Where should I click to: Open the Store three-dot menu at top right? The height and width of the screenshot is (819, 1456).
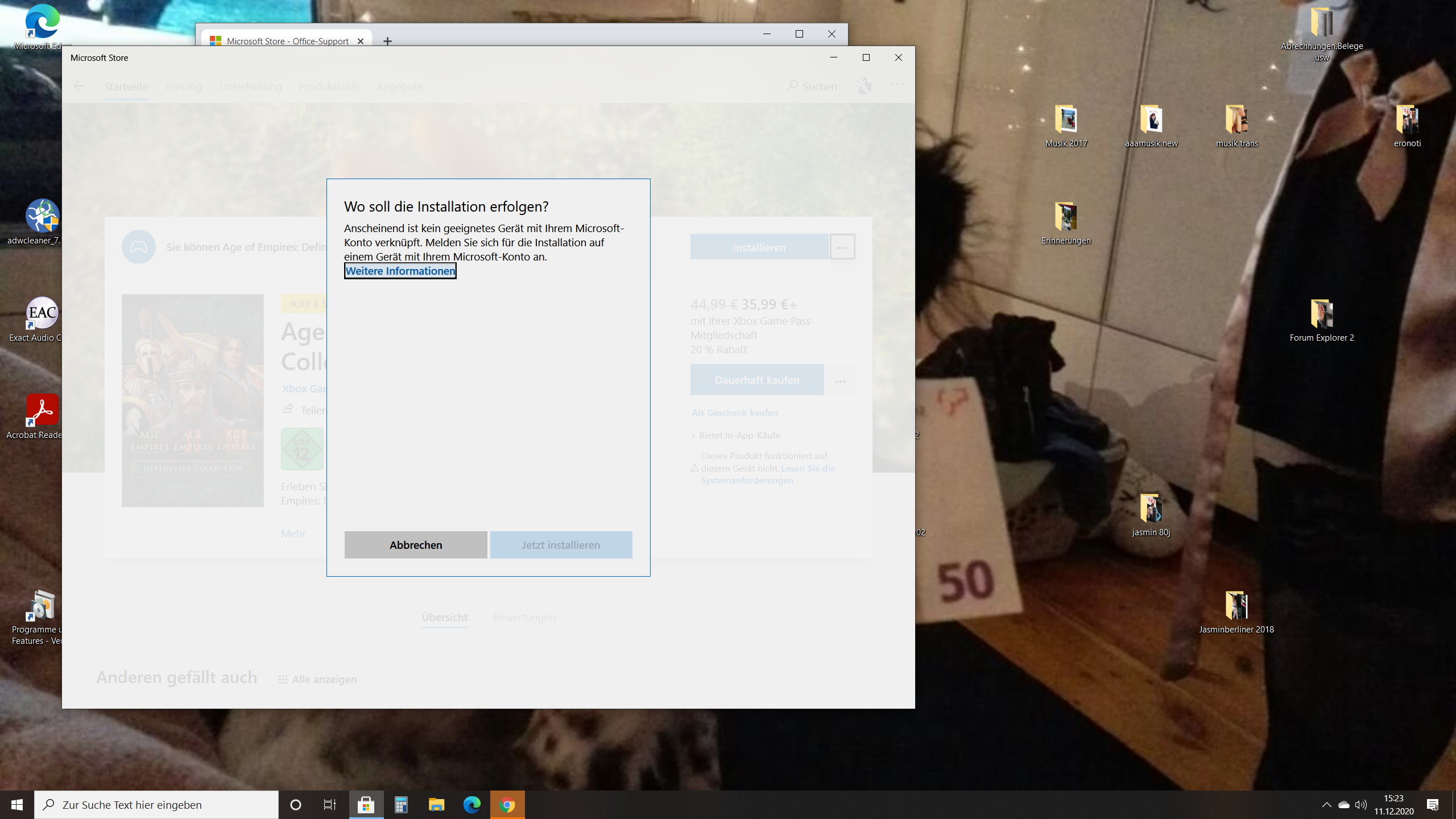897,85
